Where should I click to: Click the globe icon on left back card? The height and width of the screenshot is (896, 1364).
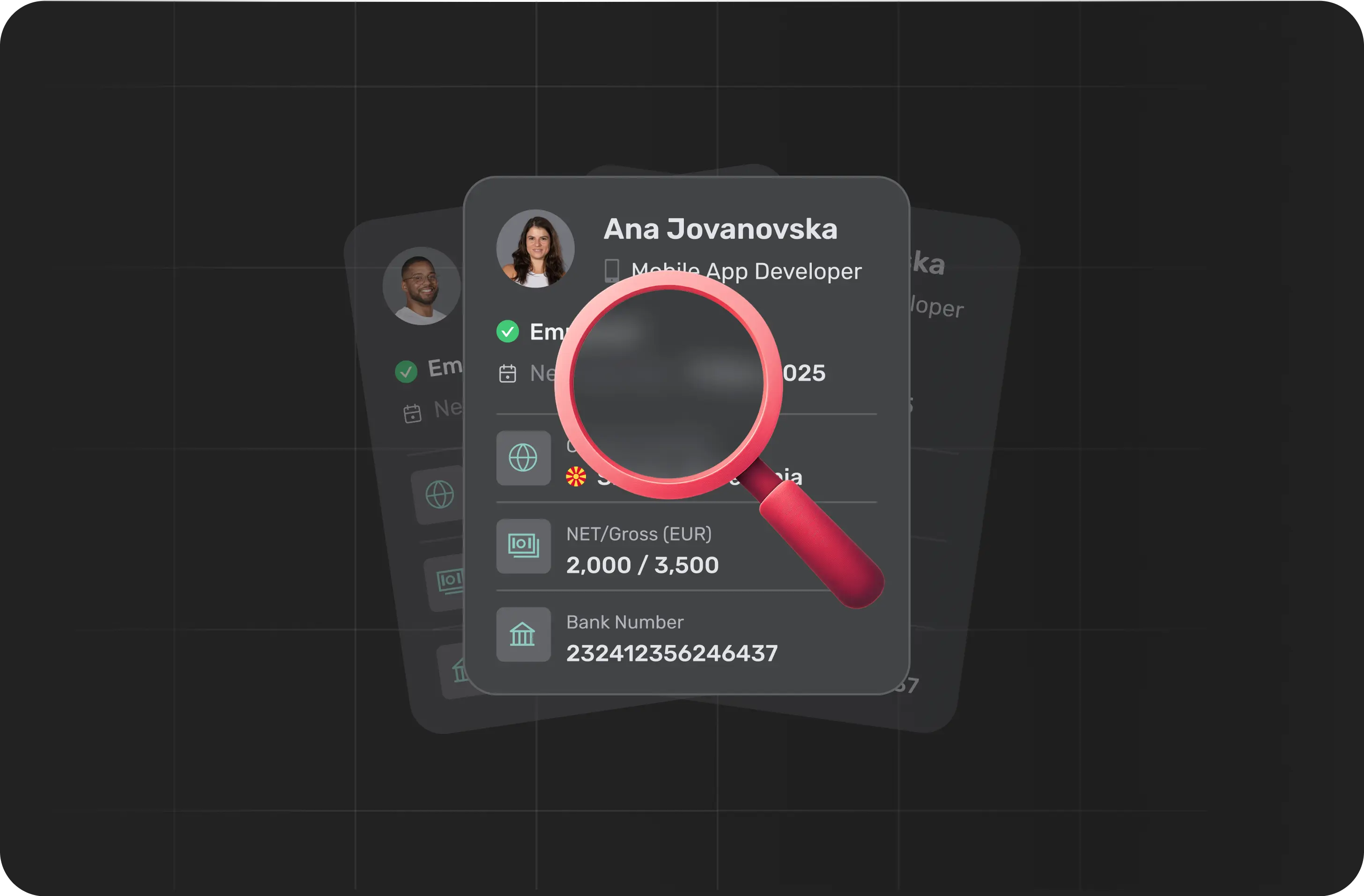pos(439,495)
